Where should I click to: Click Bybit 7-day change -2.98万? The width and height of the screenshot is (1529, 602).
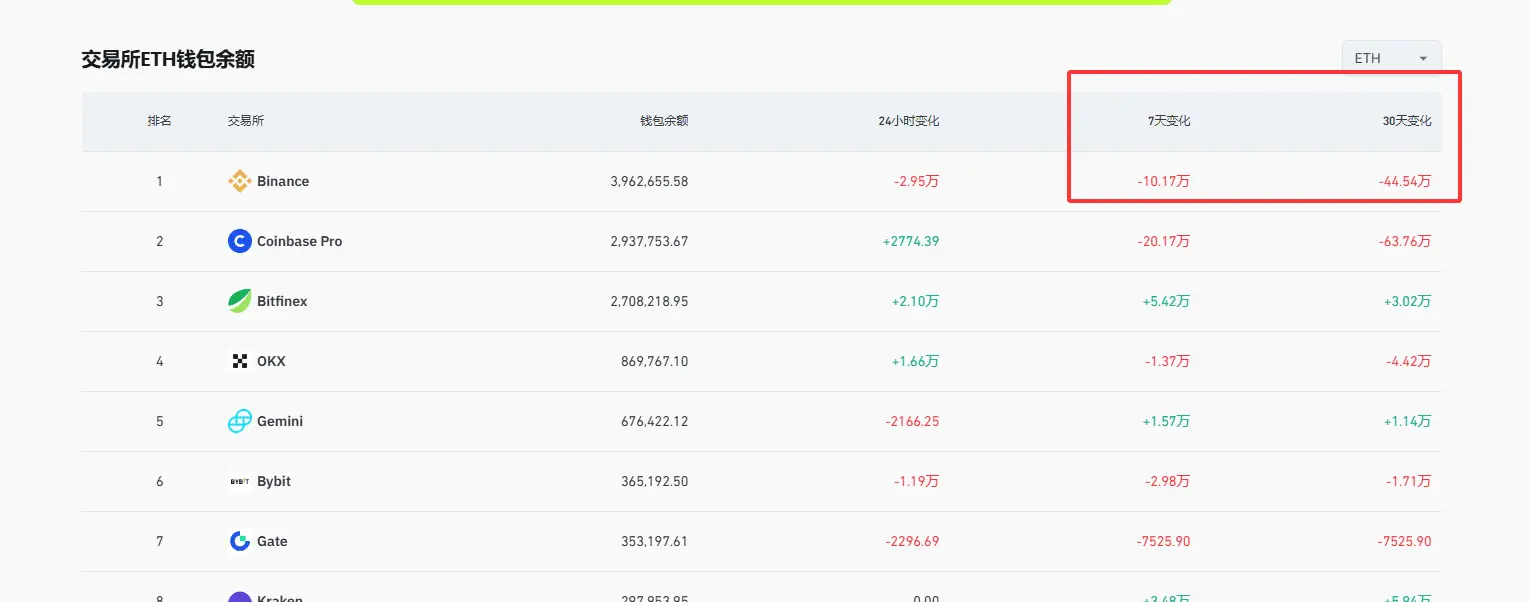[x=1168, y=481]
